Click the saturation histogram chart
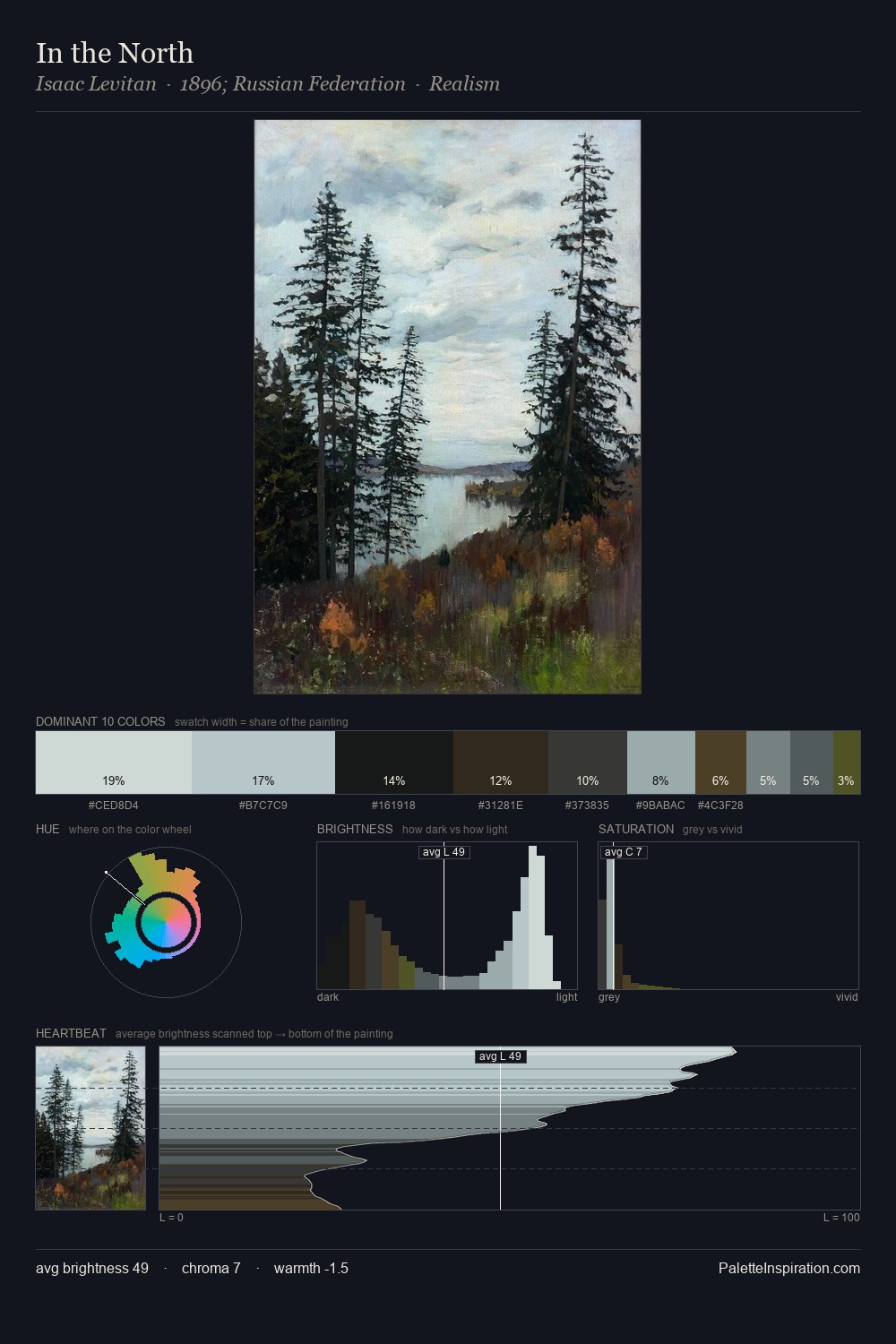This screenshot has height=1344, width=896. click(728, 916)
